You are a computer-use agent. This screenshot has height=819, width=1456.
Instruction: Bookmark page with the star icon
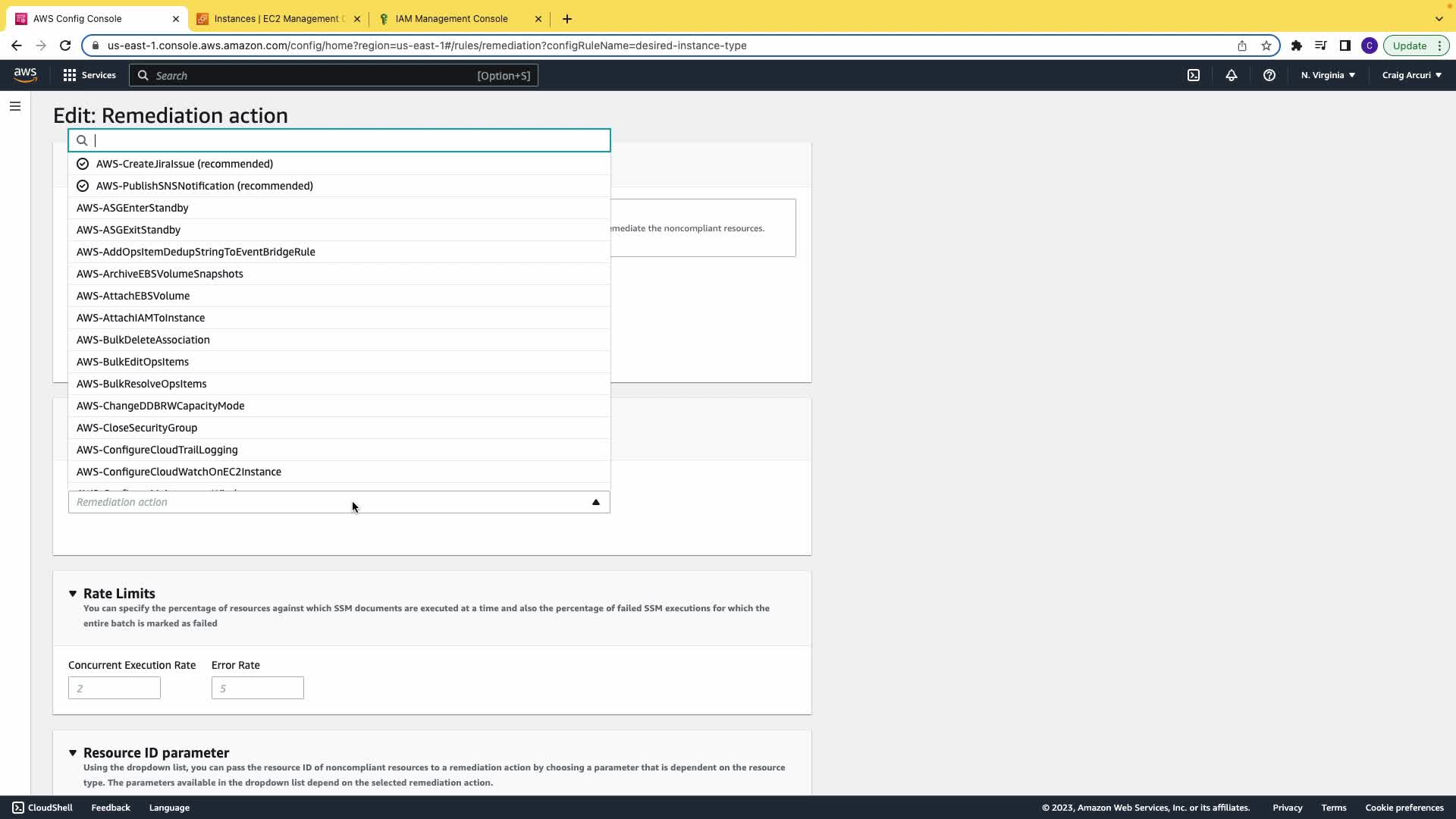click(1266, 45)
